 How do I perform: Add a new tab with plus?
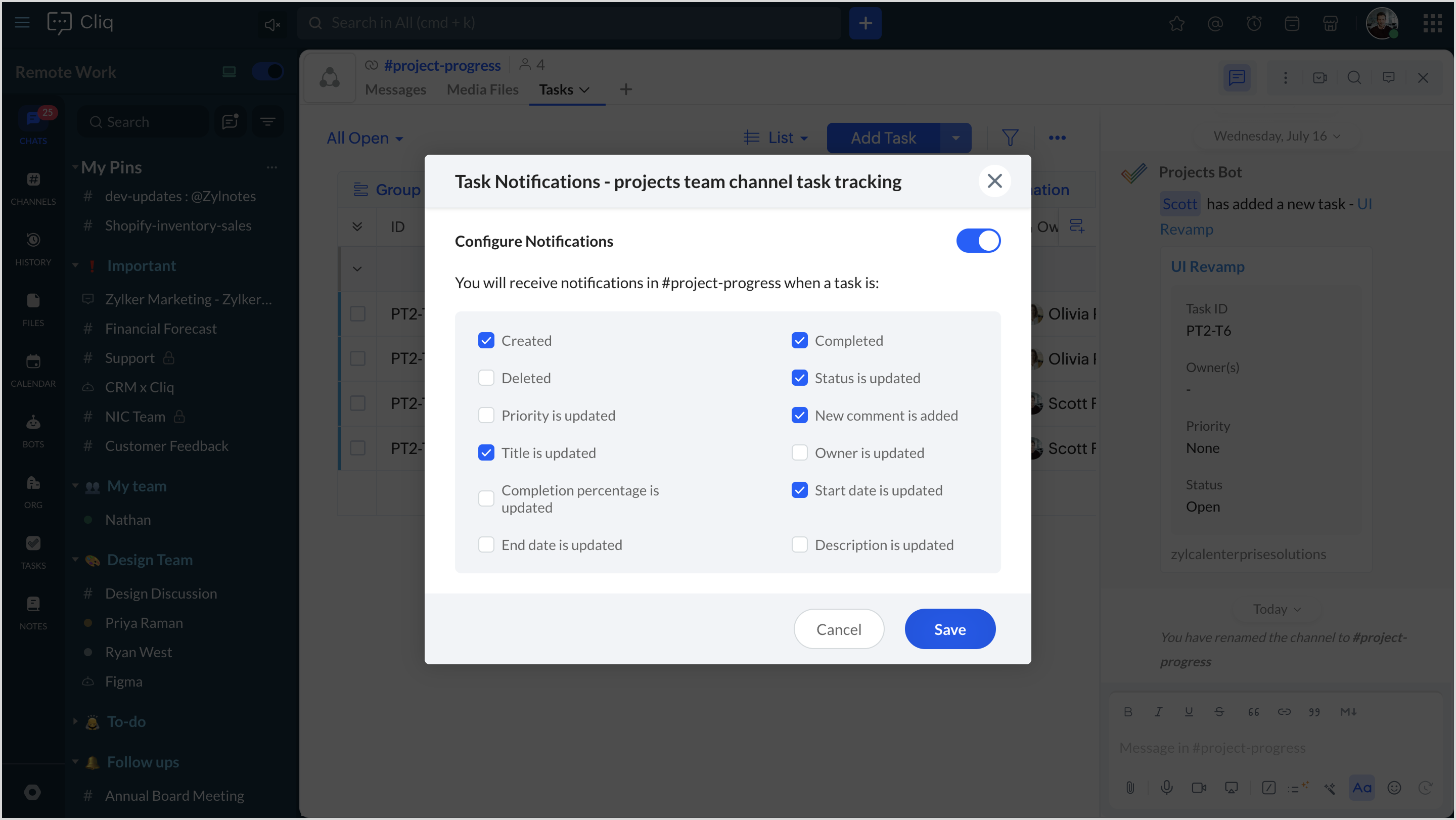tap(625, 89)
